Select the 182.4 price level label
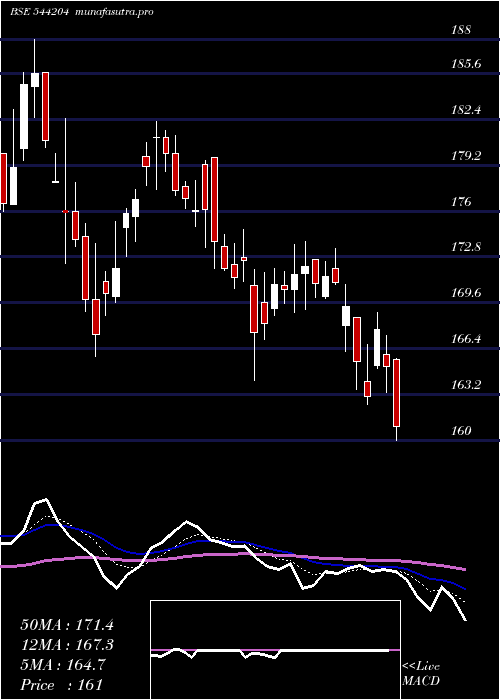 pyautogui.click(x=466, y=110)
